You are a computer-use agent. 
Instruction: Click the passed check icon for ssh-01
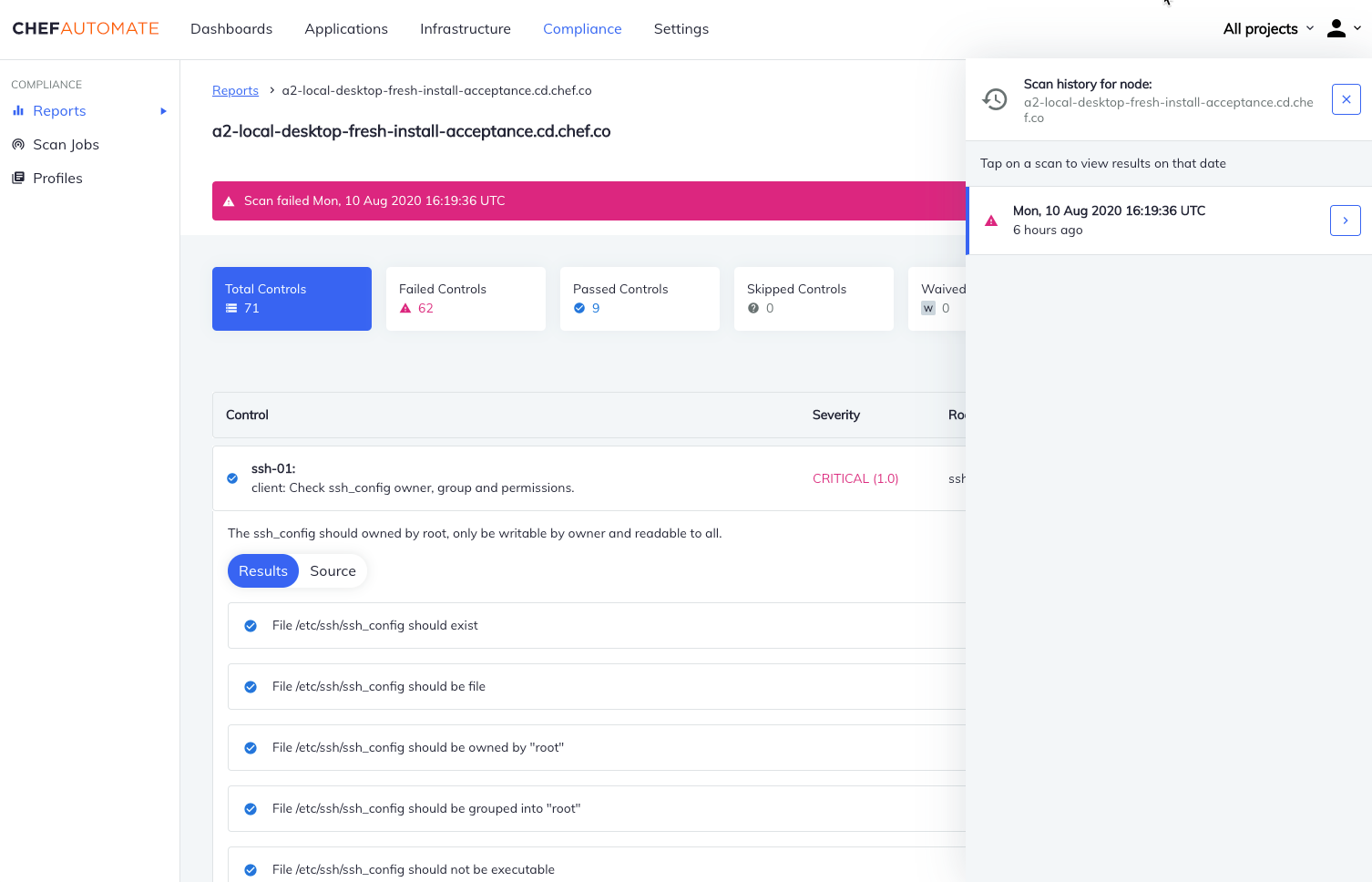(x=232, y=478)
